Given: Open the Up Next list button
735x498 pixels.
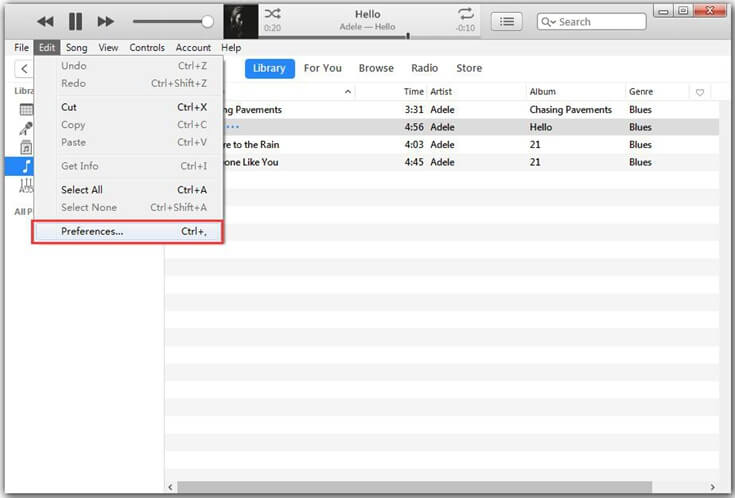Looking at the screenshot, I should point(507,21).
